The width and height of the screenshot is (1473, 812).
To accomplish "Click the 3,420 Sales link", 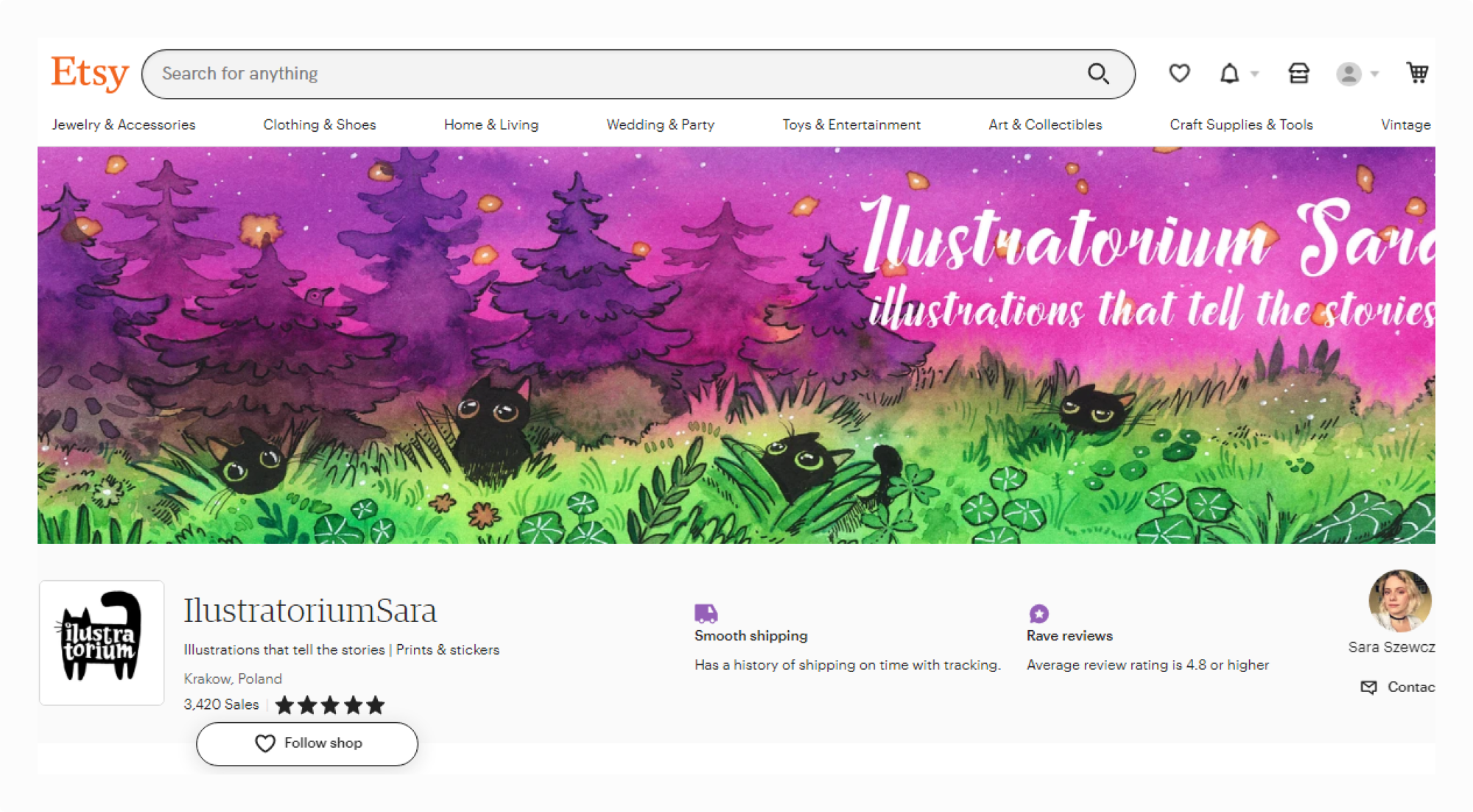I will 221,705.
